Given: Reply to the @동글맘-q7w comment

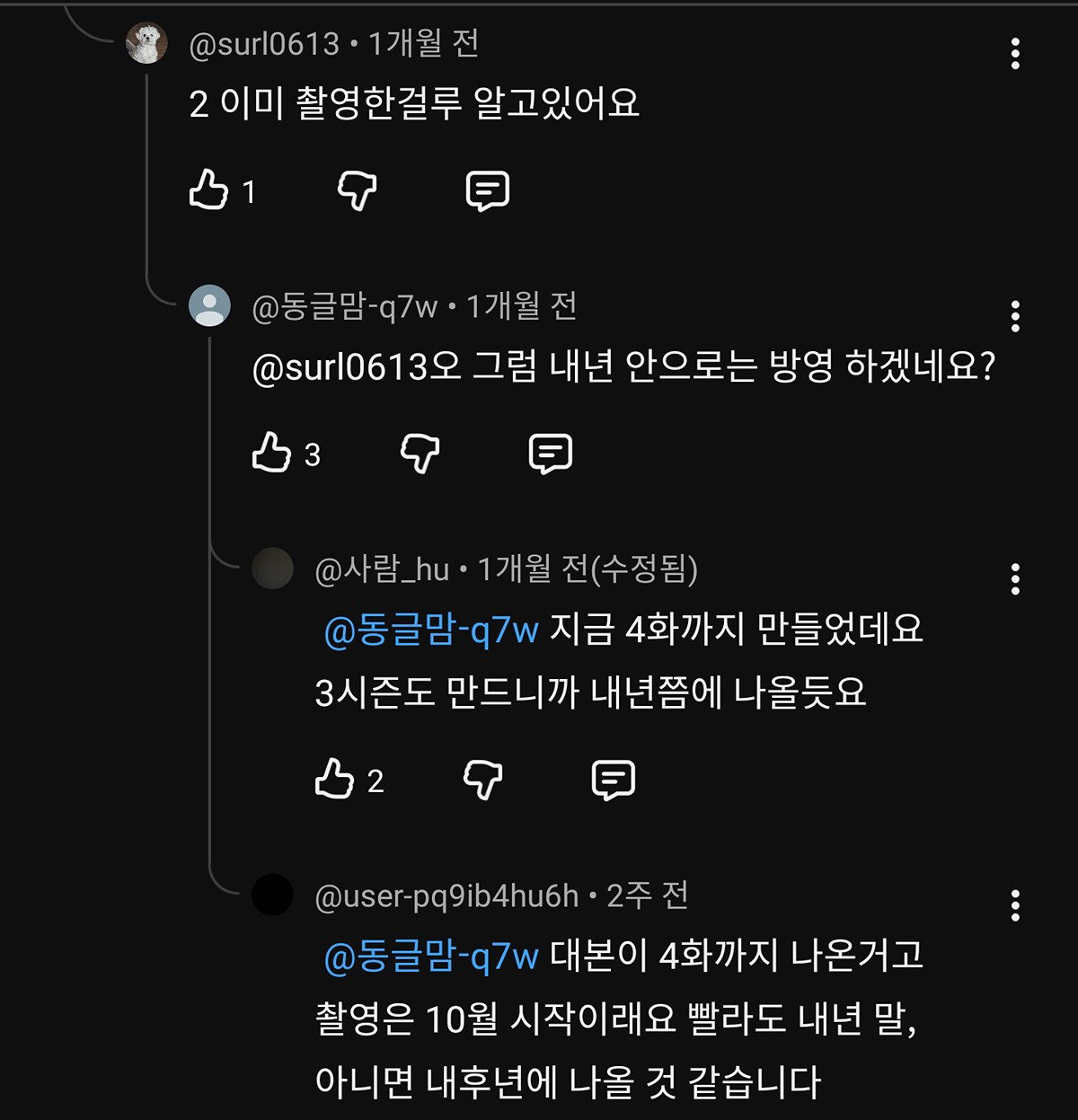Looking at the screenshot, I should pyautogui.click(x=551, y=453).
